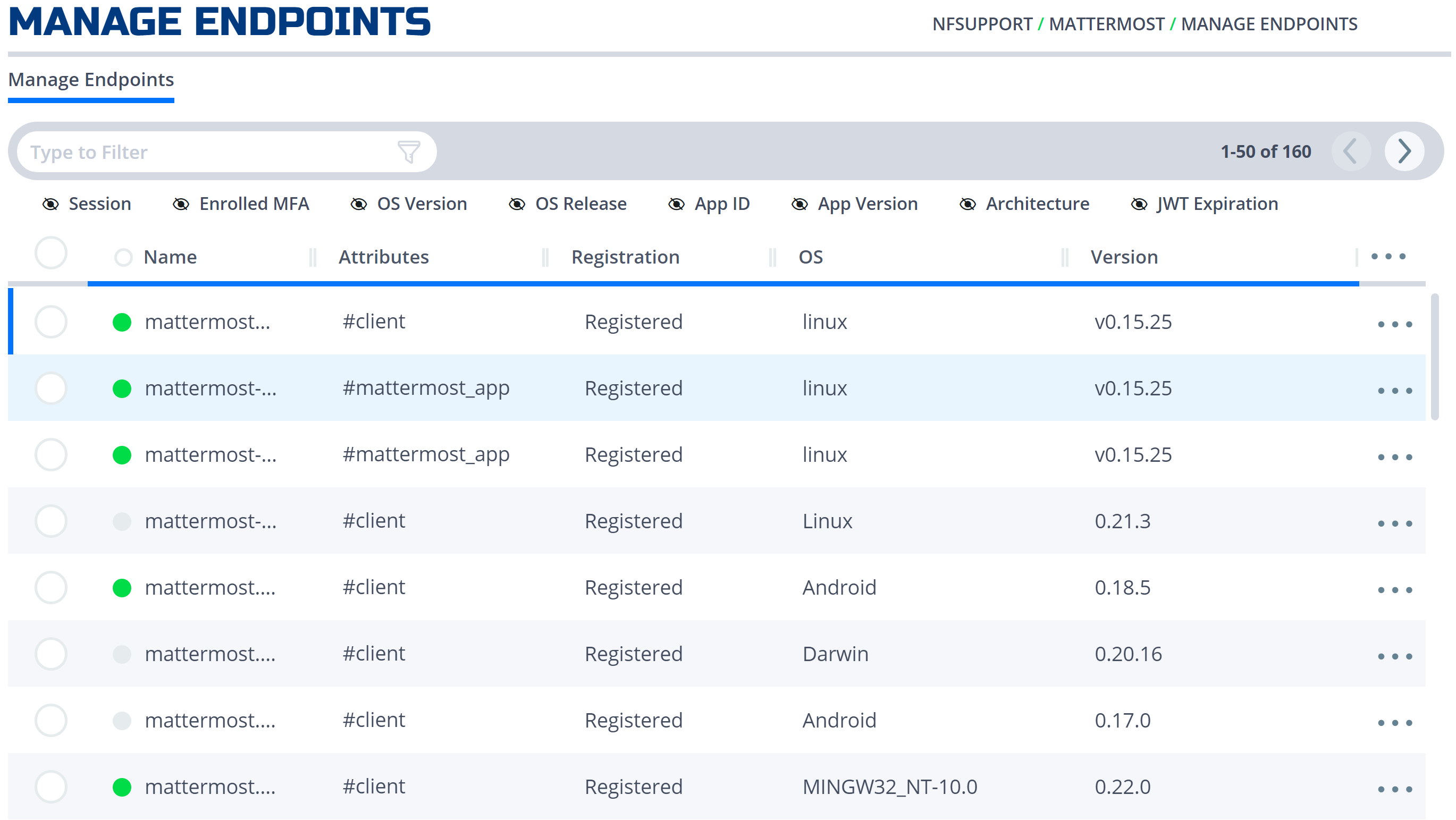This screenshot has width=1456, height=820.
Task: Show the JWT Expiration column
Action: point(1204,204)
